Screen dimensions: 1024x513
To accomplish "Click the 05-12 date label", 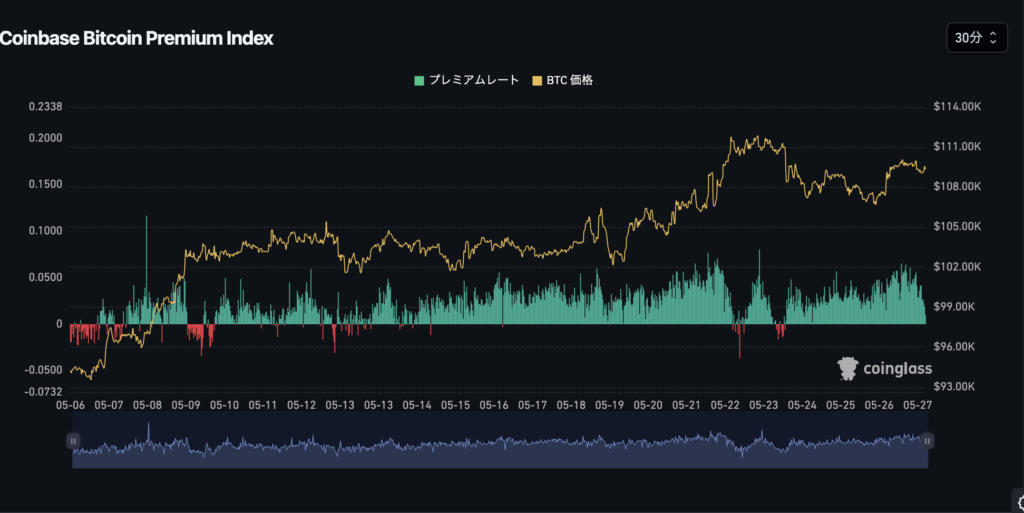I will (x=301, y=405).
